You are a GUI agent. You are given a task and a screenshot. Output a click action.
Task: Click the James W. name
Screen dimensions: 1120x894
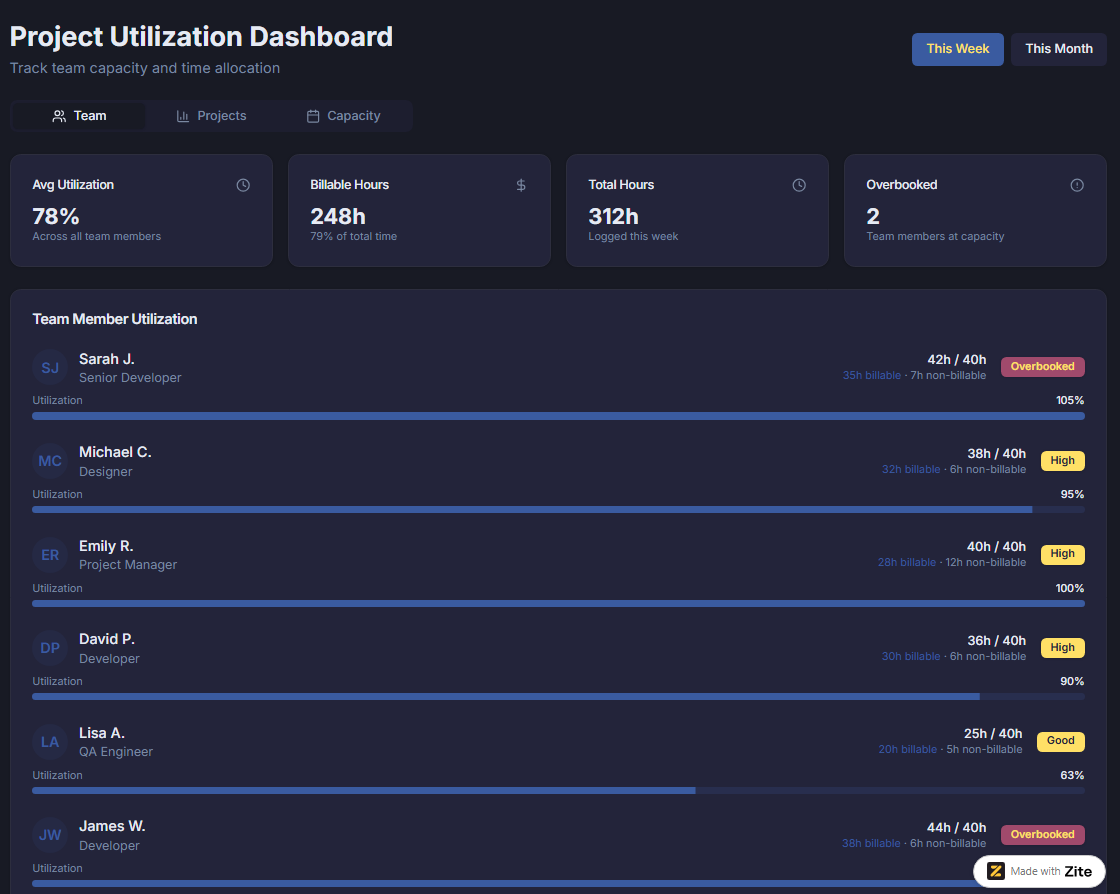coord(112,826)
